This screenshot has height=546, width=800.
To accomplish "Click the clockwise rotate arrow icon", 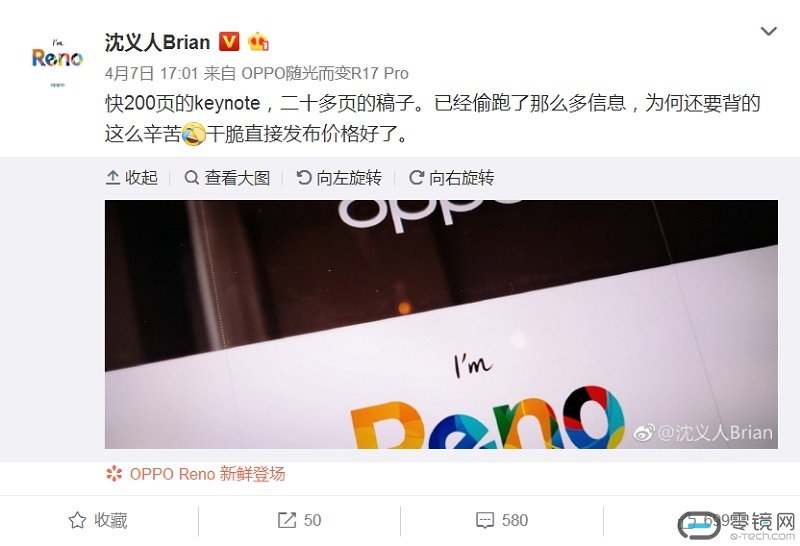I will tap(416, 178).
